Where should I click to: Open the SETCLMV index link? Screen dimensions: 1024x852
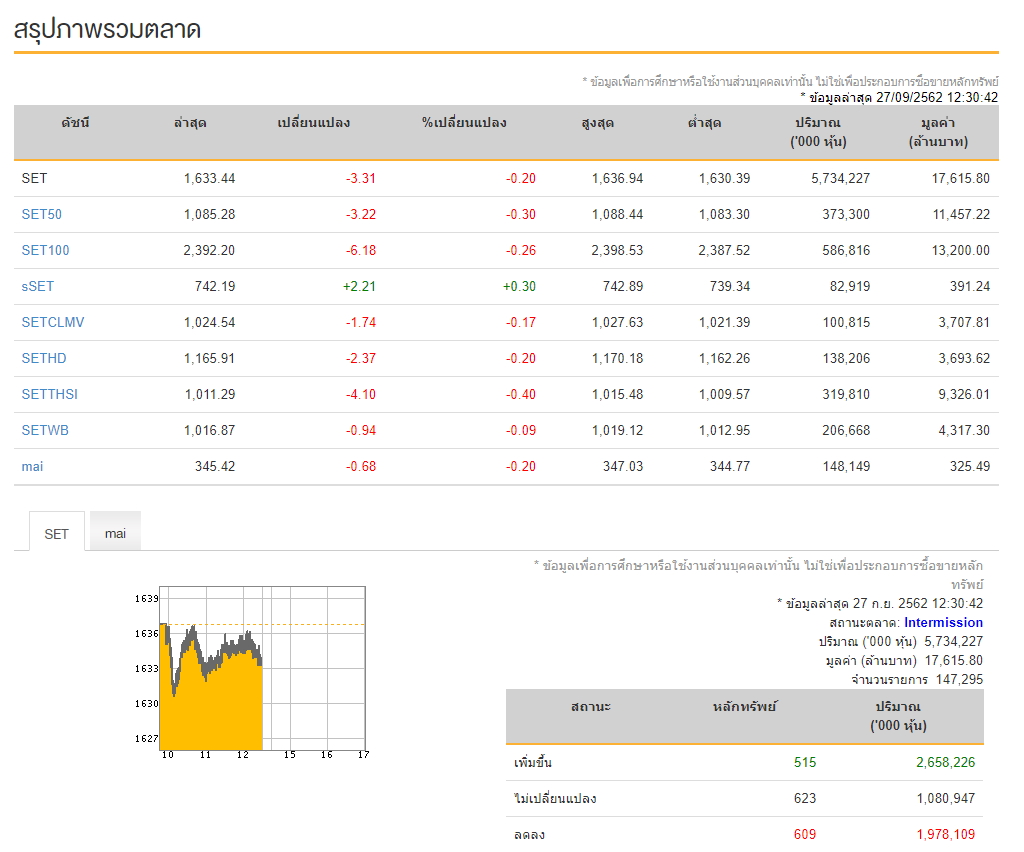pyautogui.click(x=53, y=322)
